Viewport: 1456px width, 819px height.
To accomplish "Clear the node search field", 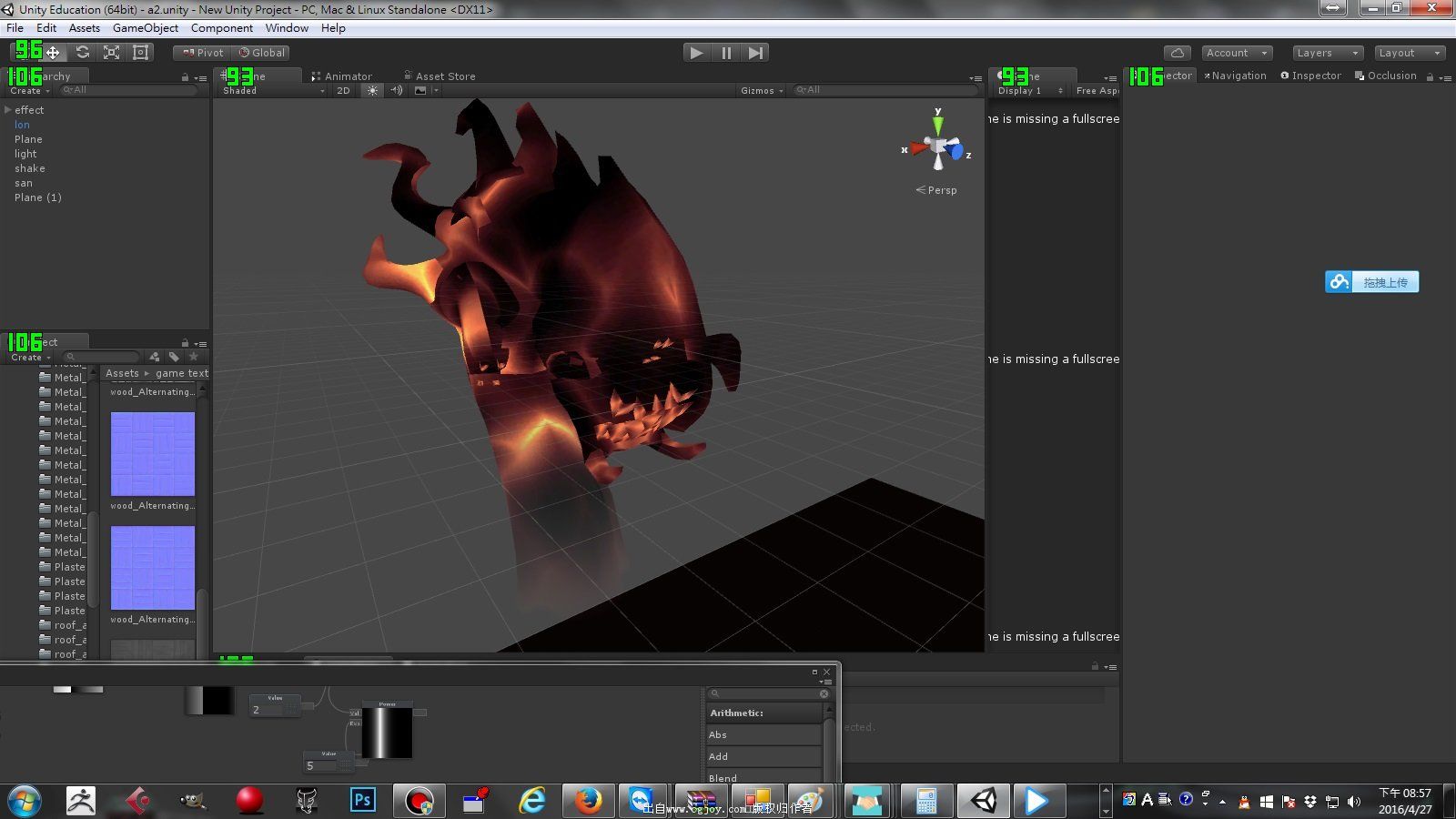I will pyautogui.click(x=824, y=693).
